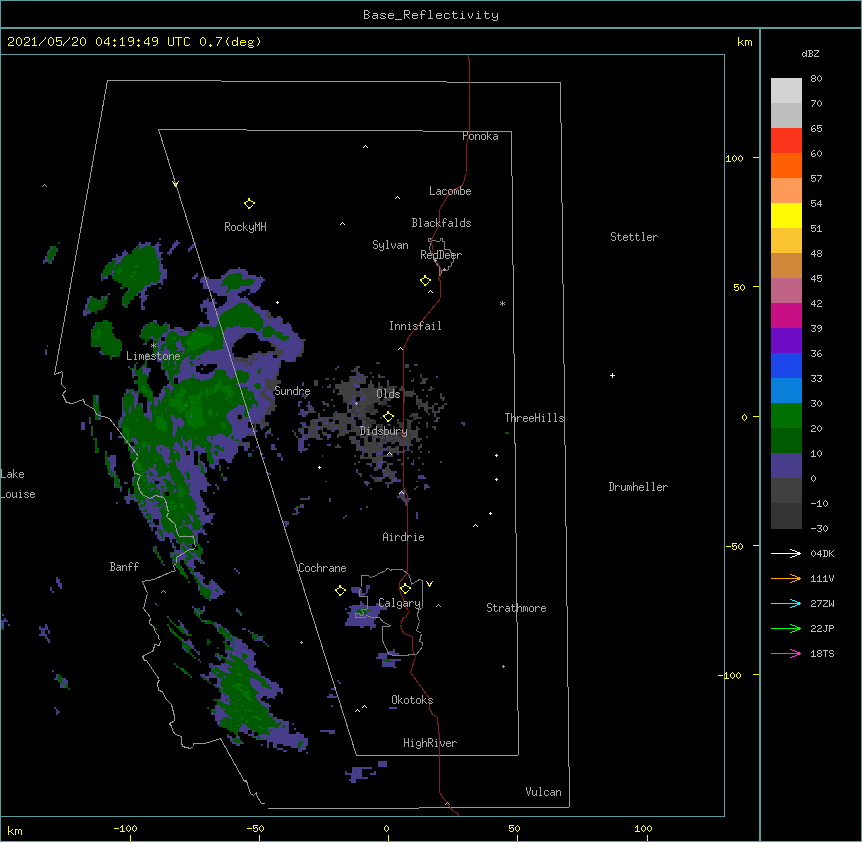The image size is (862, 842).
Task: Click the 18TS legend text
Action: point(822,653)
